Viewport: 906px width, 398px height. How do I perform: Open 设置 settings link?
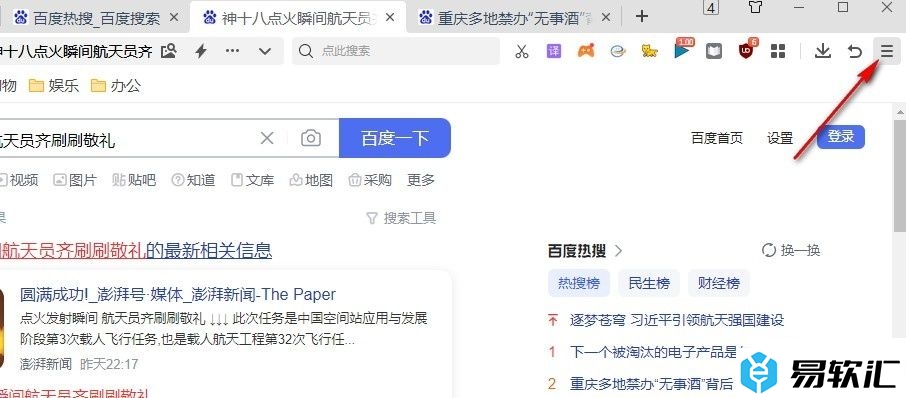pos(780,138)
